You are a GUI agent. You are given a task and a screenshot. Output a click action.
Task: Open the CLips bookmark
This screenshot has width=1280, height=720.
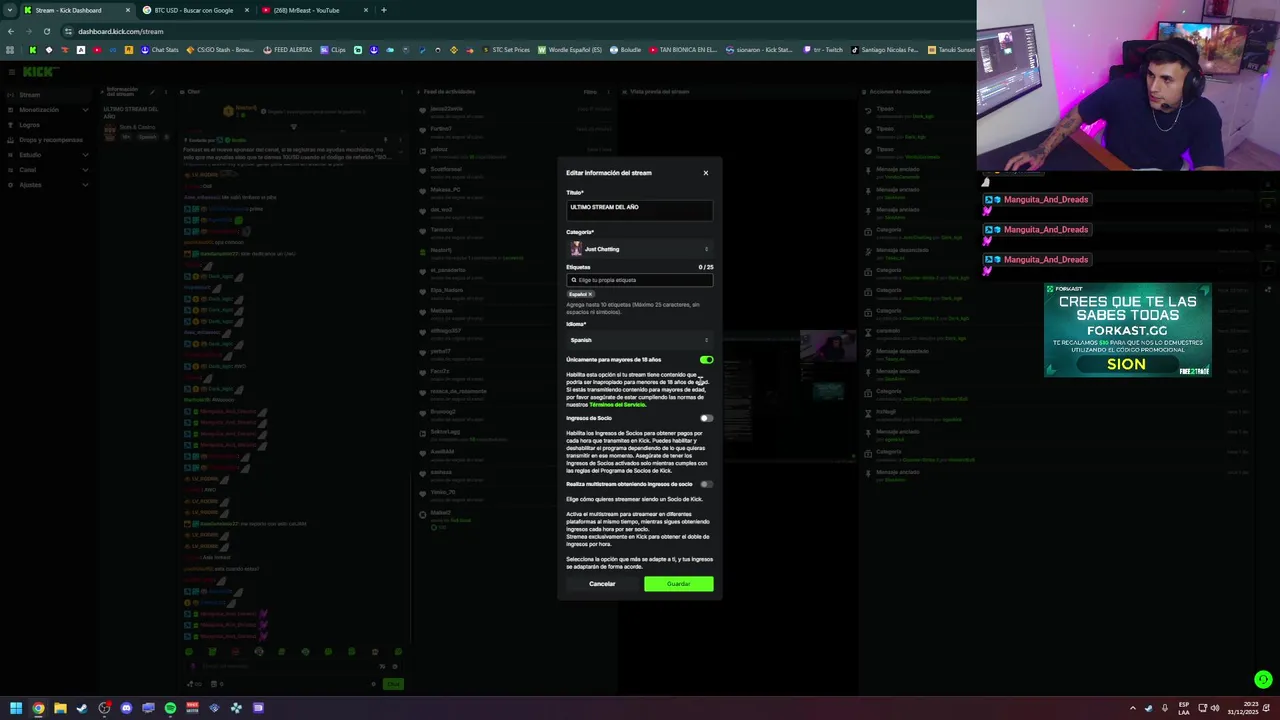coord(333,49)
